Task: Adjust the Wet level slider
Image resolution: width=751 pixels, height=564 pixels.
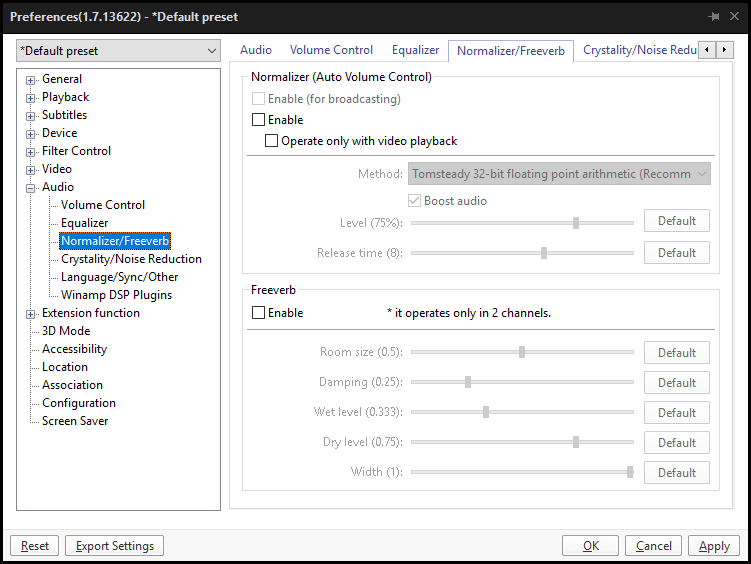Action: [x=486, y=412]
